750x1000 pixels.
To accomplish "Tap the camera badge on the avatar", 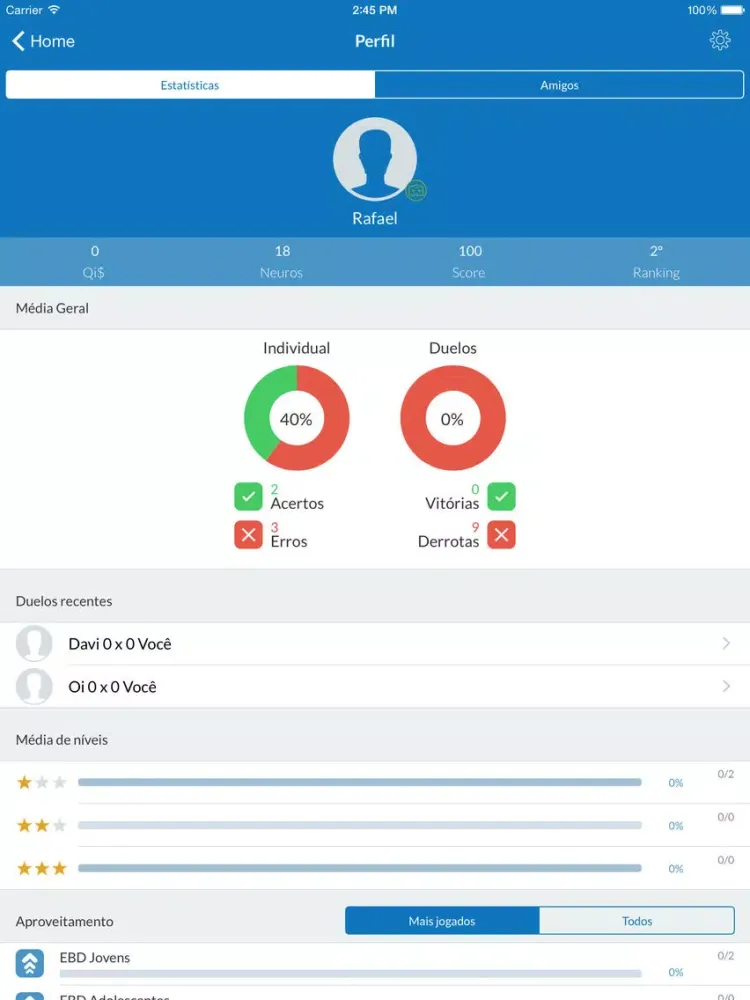I will [x=416, y=190].
